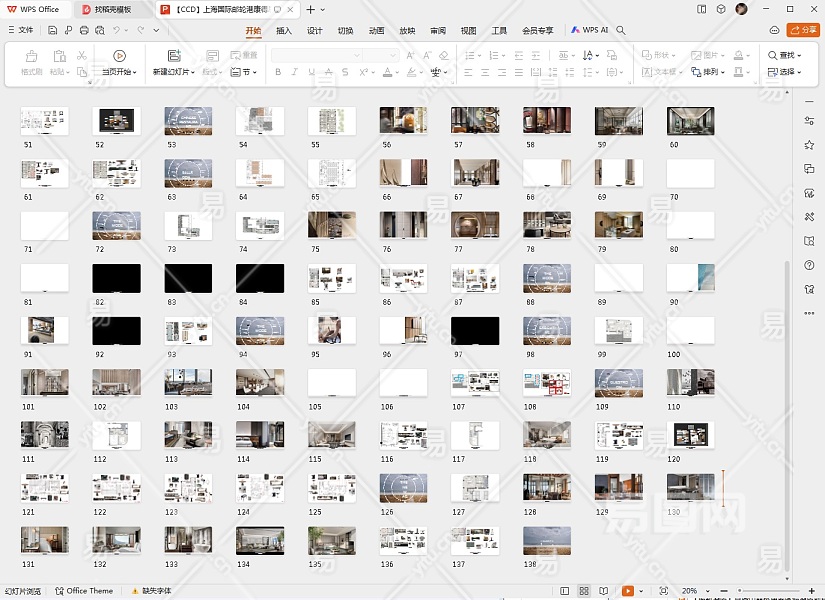This screenshot has width=825, height=600.
Task: Toggle slide sorter view in the status bar
Action: click(585, 591)
